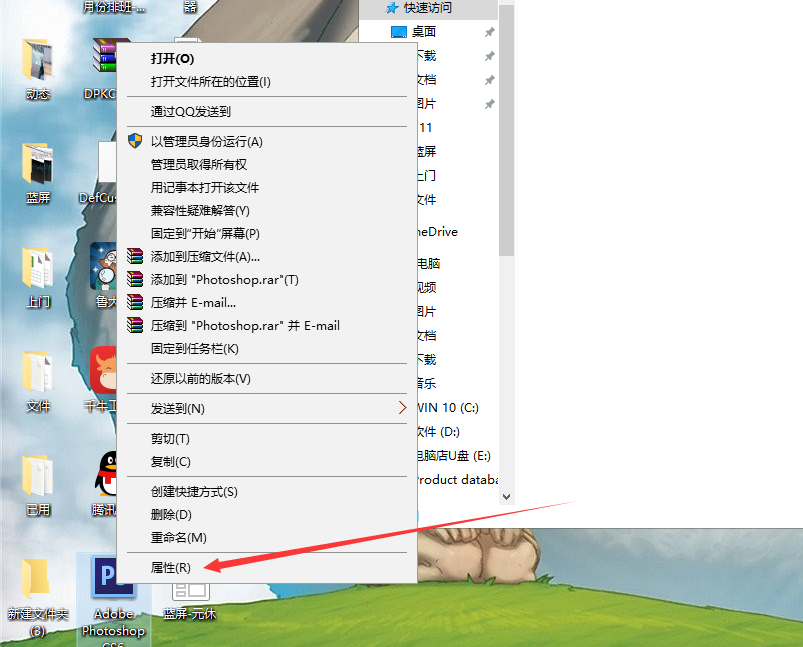Viewport: 803px width, 647px height.
Task: Click the 上门 folder desktop icon
Action: tap(37, 277)
